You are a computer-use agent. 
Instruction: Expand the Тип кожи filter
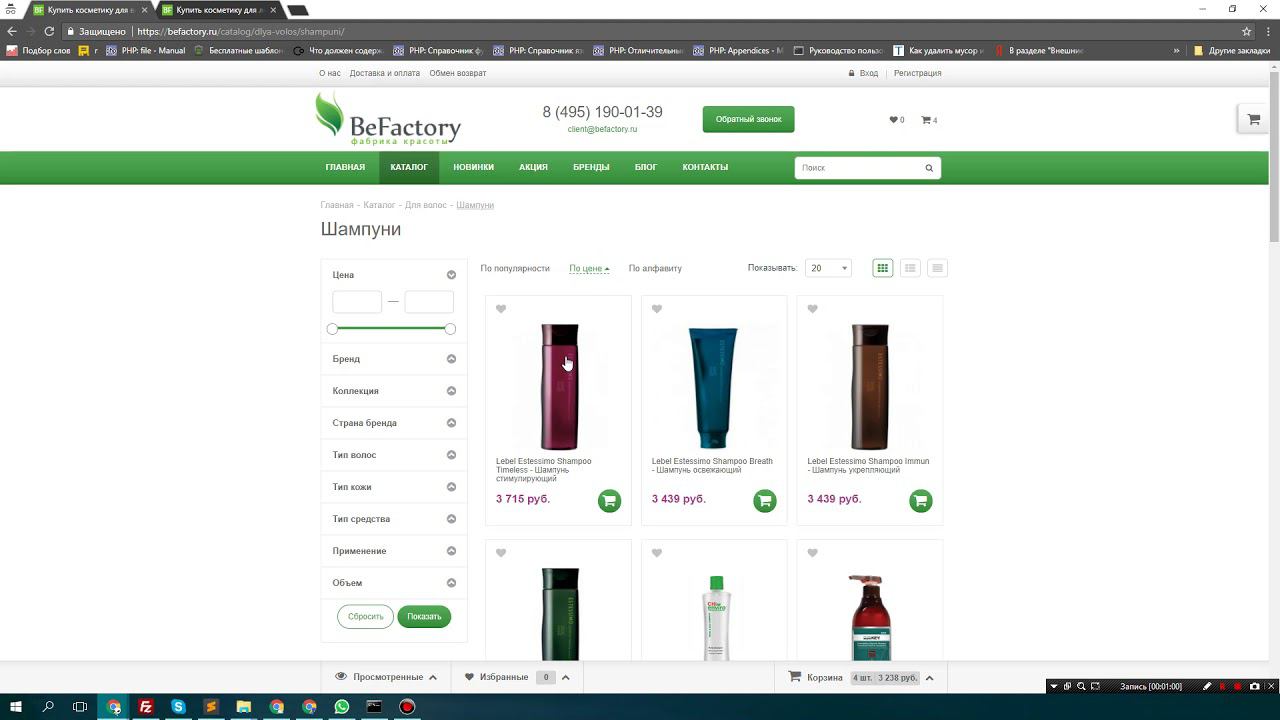click(451, 487)
